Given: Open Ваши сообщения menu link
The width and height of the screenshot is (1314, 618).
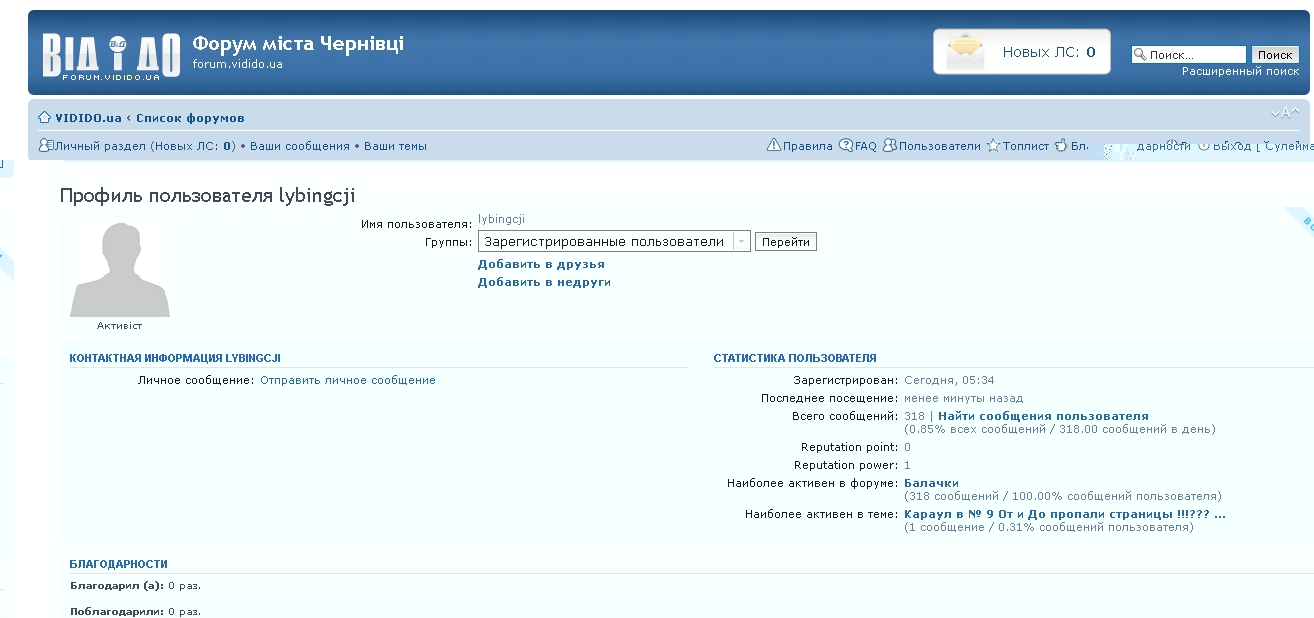Looking at the screenshot, I should [x=299, y=146].
